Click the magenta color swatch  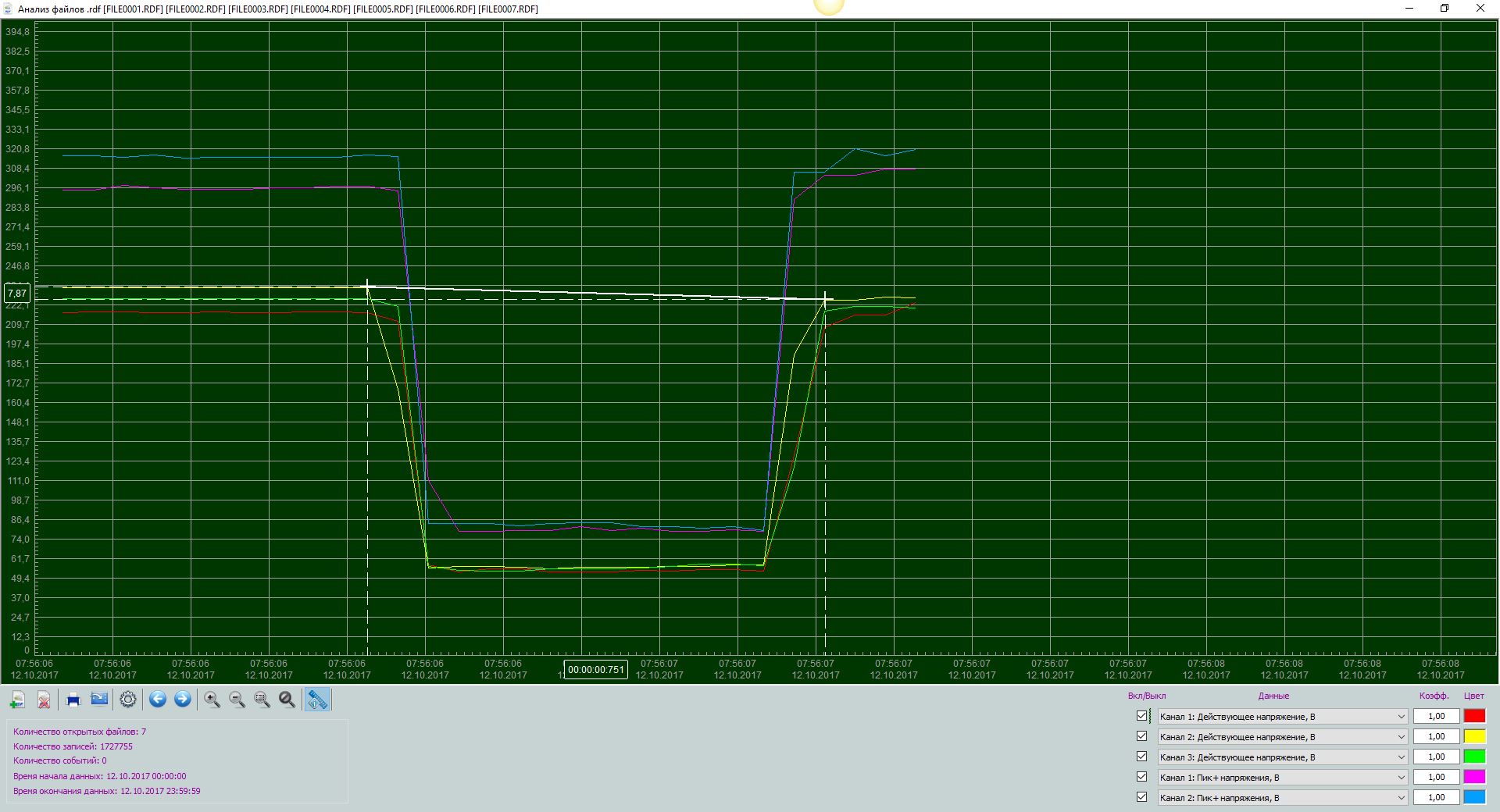click(x=1474, y=777)
